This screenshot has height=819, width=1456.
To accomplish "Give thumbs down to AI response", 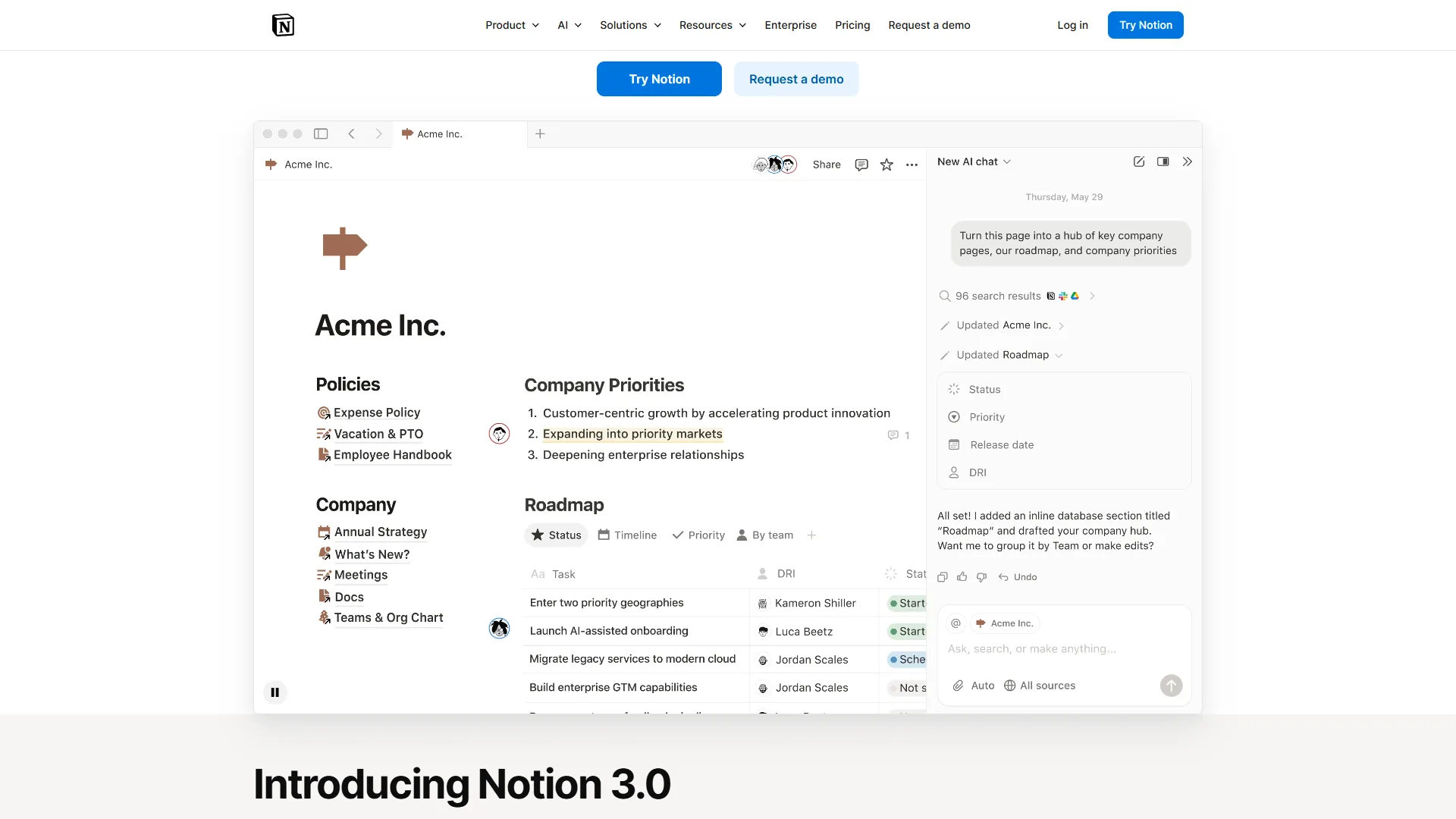I will [x=982, y=577].
